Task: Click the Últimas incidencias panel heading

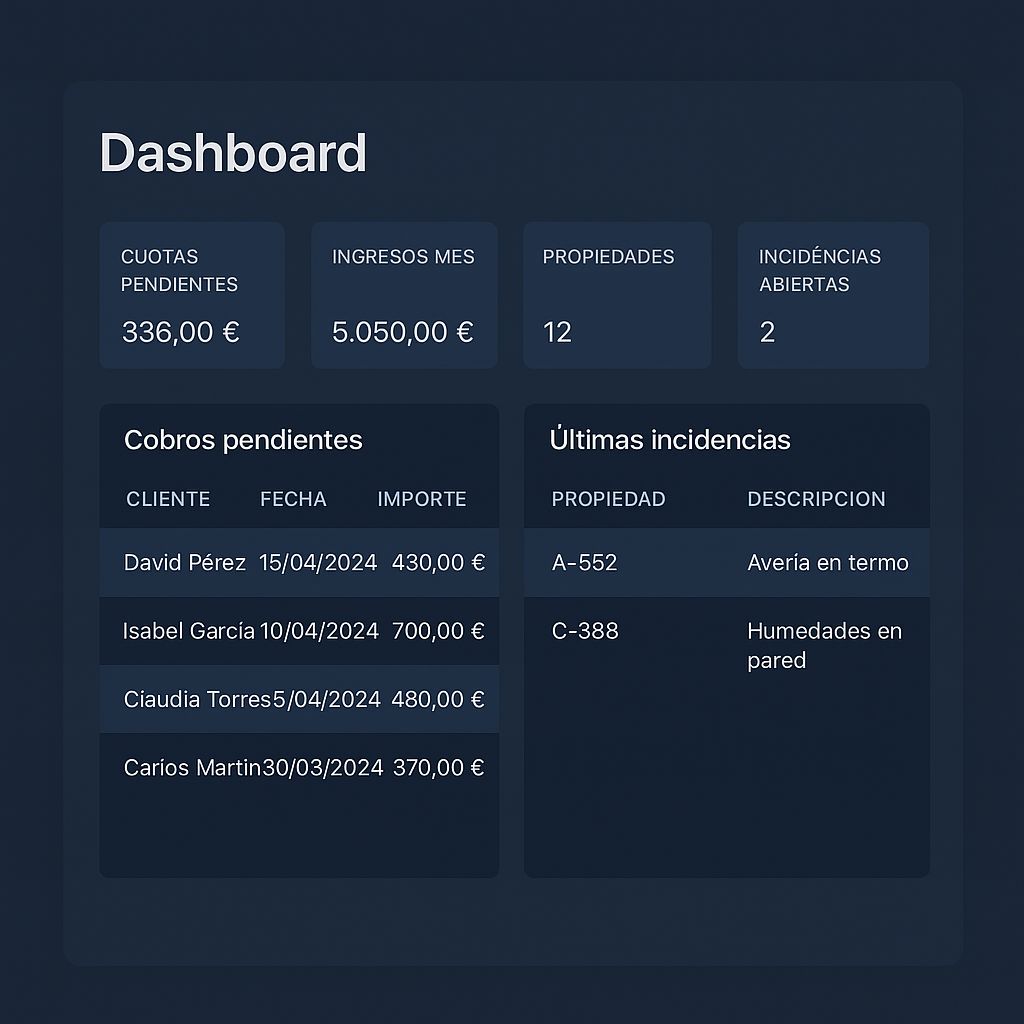Action: (670, 440)
